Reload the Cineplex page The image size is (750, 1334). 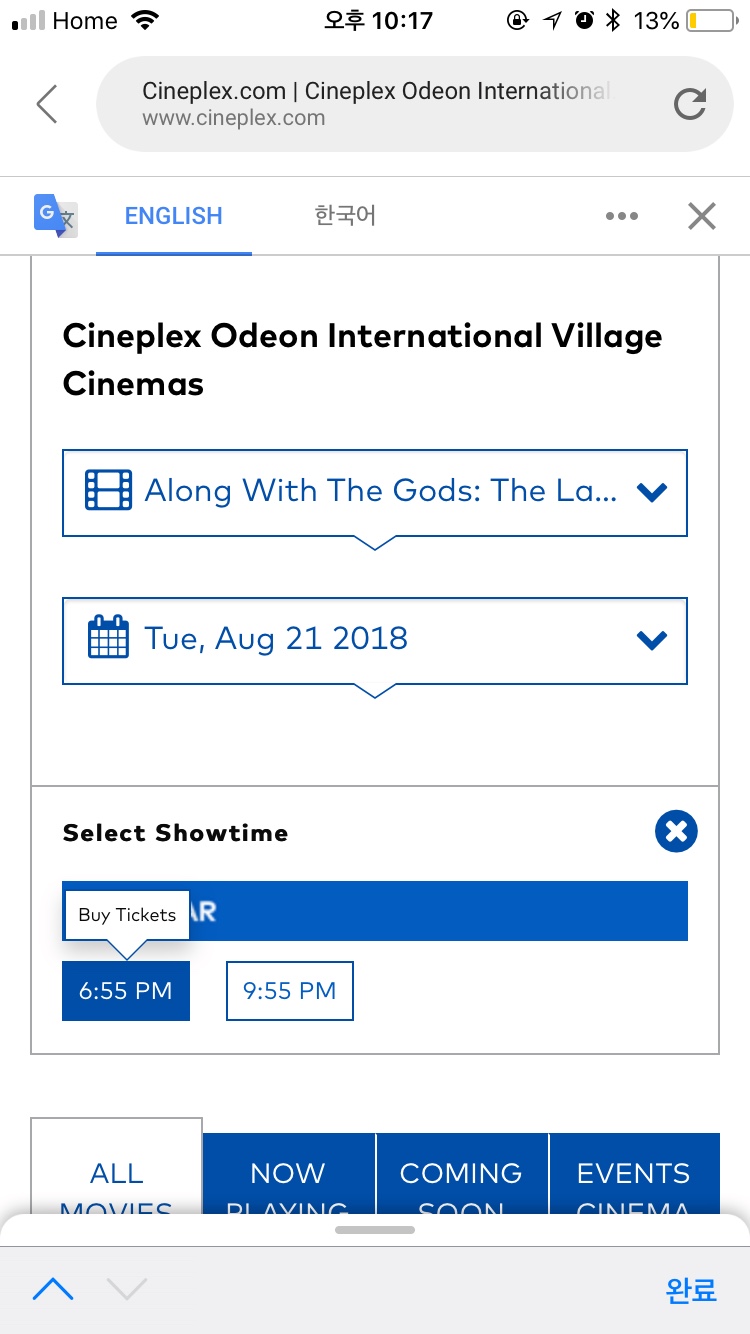(690, 104)
